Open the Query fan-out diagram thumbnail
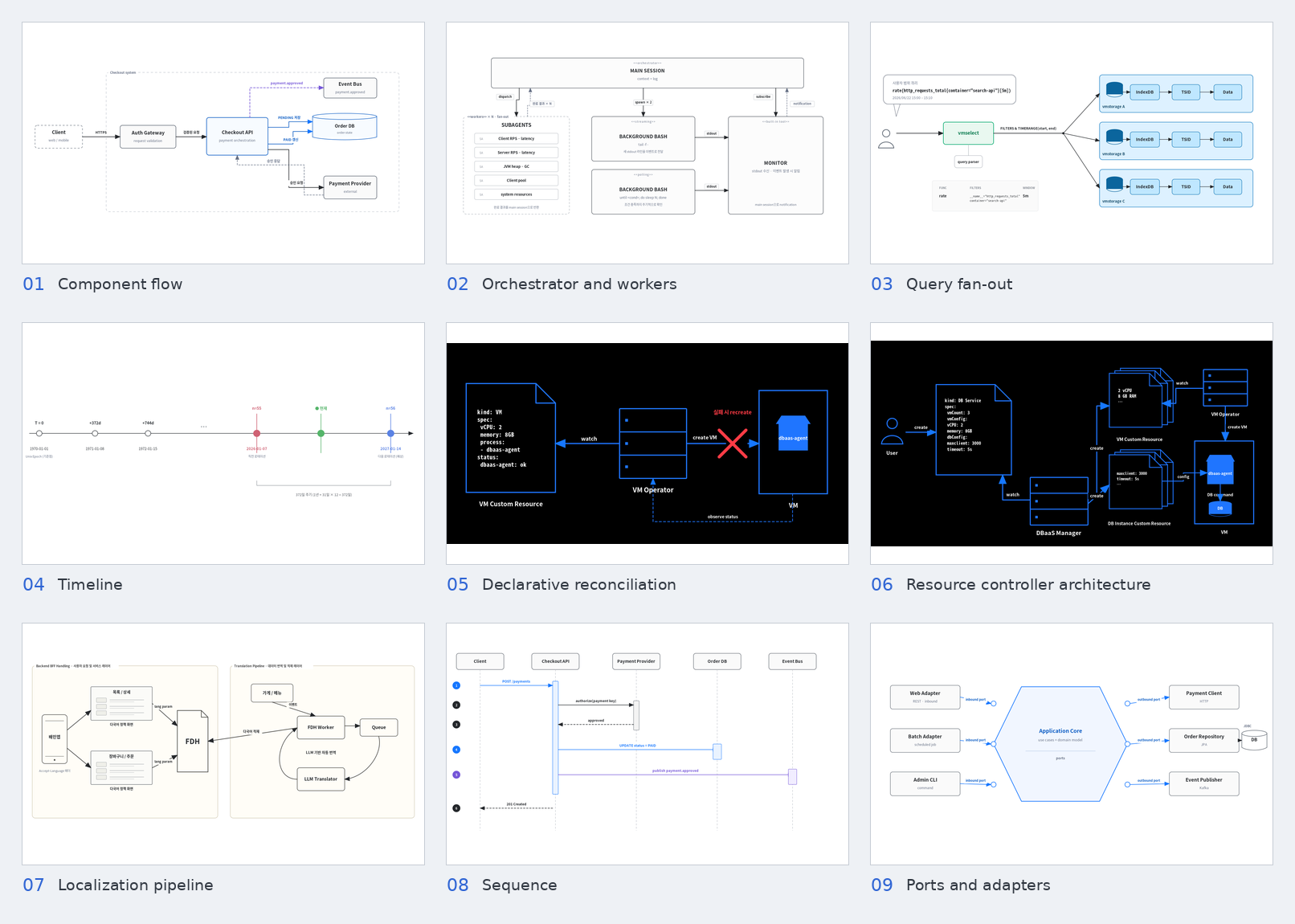Viewport: 1295px width, 924px height. pyautogui.click(x=1072, y=143)
